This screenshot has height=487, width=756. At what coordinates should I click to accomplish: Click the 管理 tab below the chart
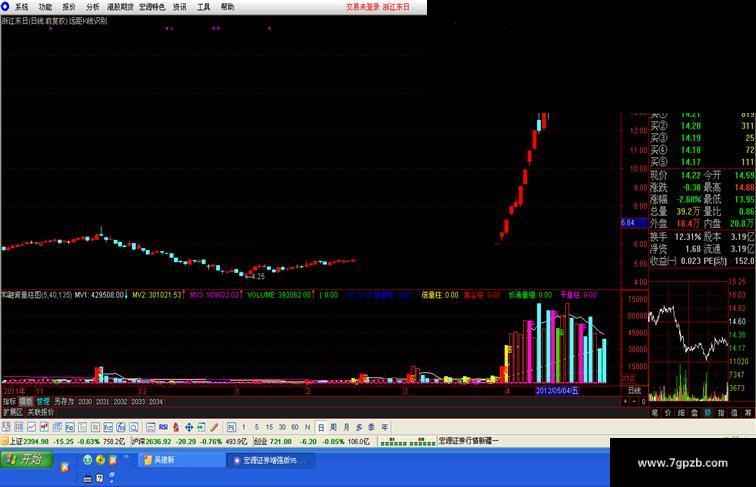(43, 401)
